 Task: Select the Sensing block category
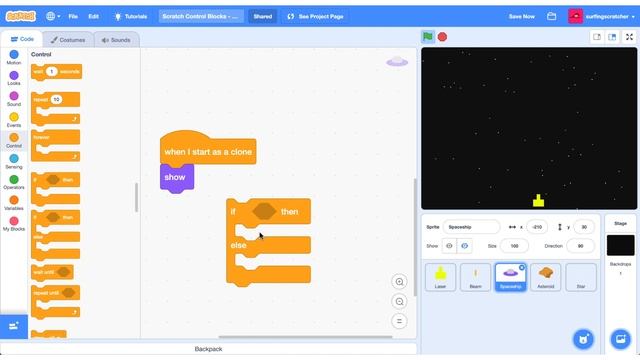[x=14, y=161]
